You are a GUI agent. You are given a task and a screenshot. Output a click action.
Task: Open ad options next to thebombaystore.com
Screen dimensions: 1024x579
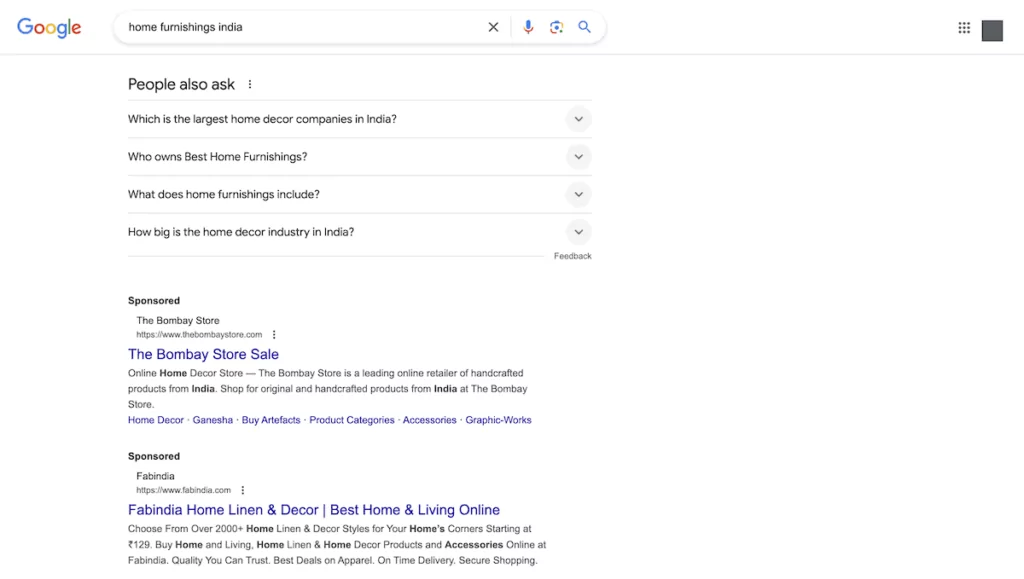(x=274, y=334)
